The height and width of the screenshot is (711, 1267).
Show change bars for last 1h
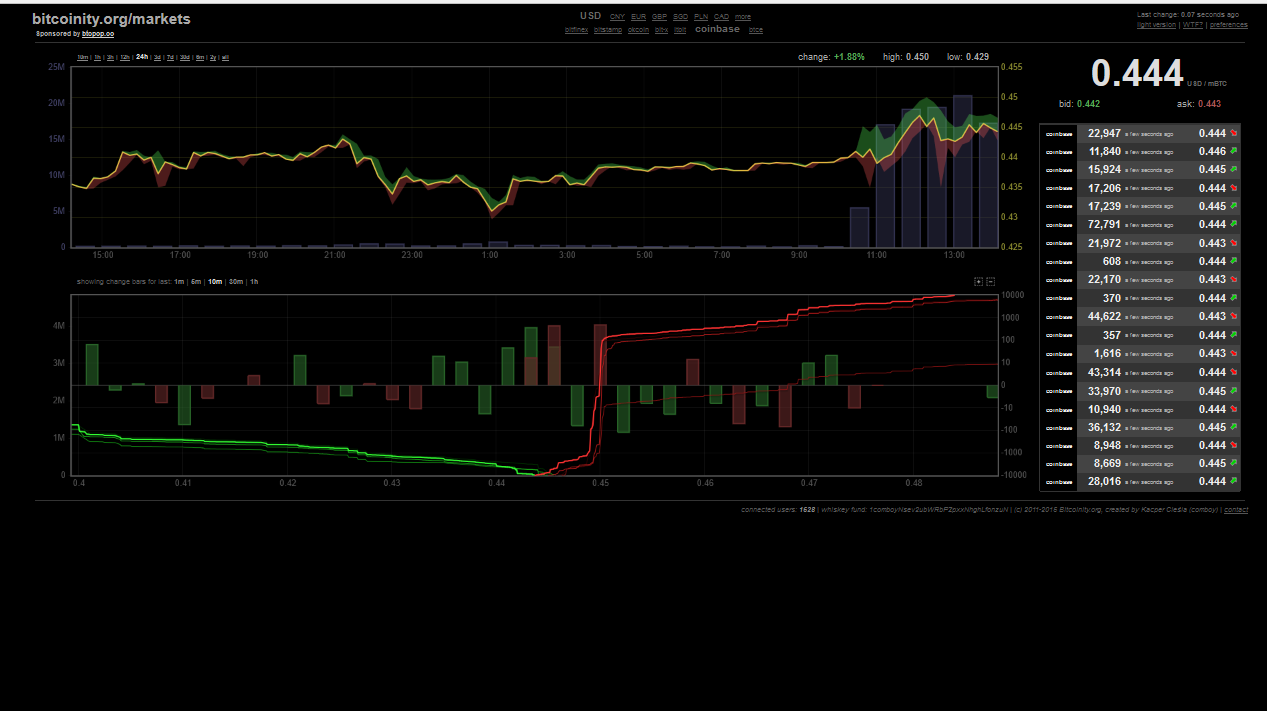254,282
